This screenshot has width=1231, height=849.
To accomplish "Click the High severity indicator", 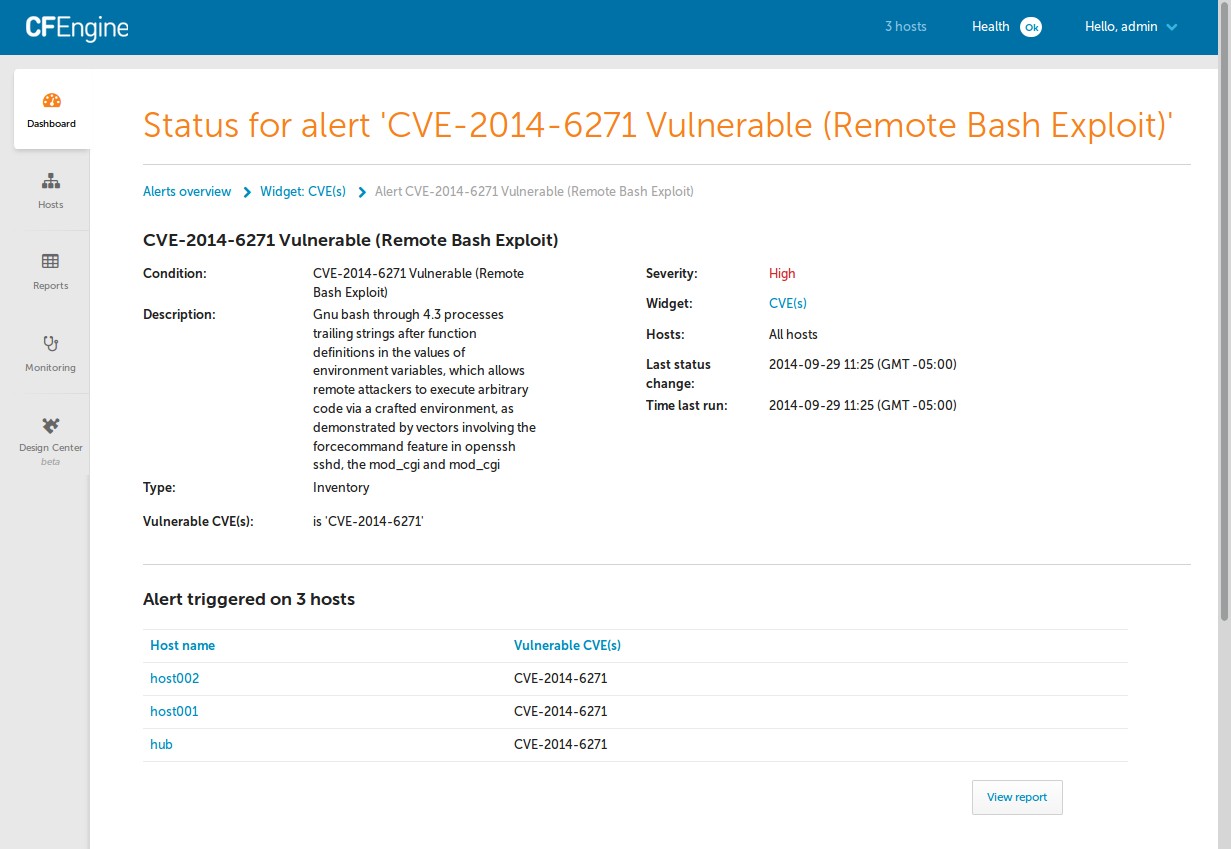I will coord(782,273).
